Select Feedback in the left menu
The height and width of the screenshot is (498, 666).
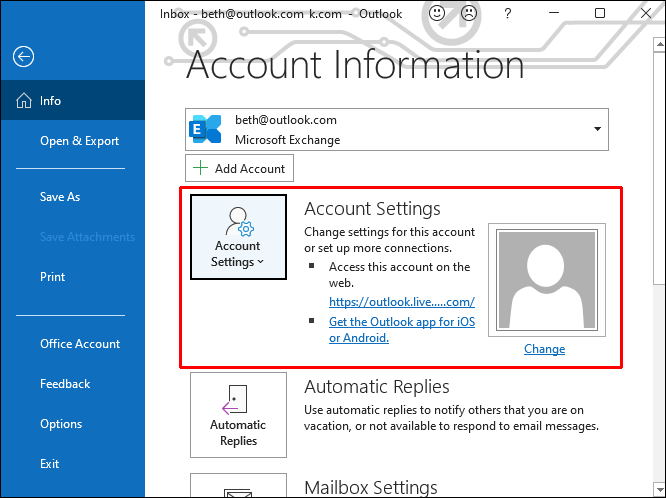click(65, 384)
